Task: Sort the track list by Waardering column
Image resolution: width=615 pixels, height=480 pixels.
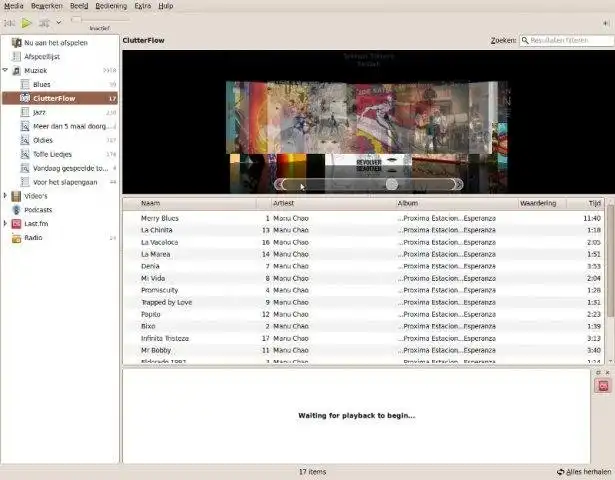Action: tap(542, 203)
